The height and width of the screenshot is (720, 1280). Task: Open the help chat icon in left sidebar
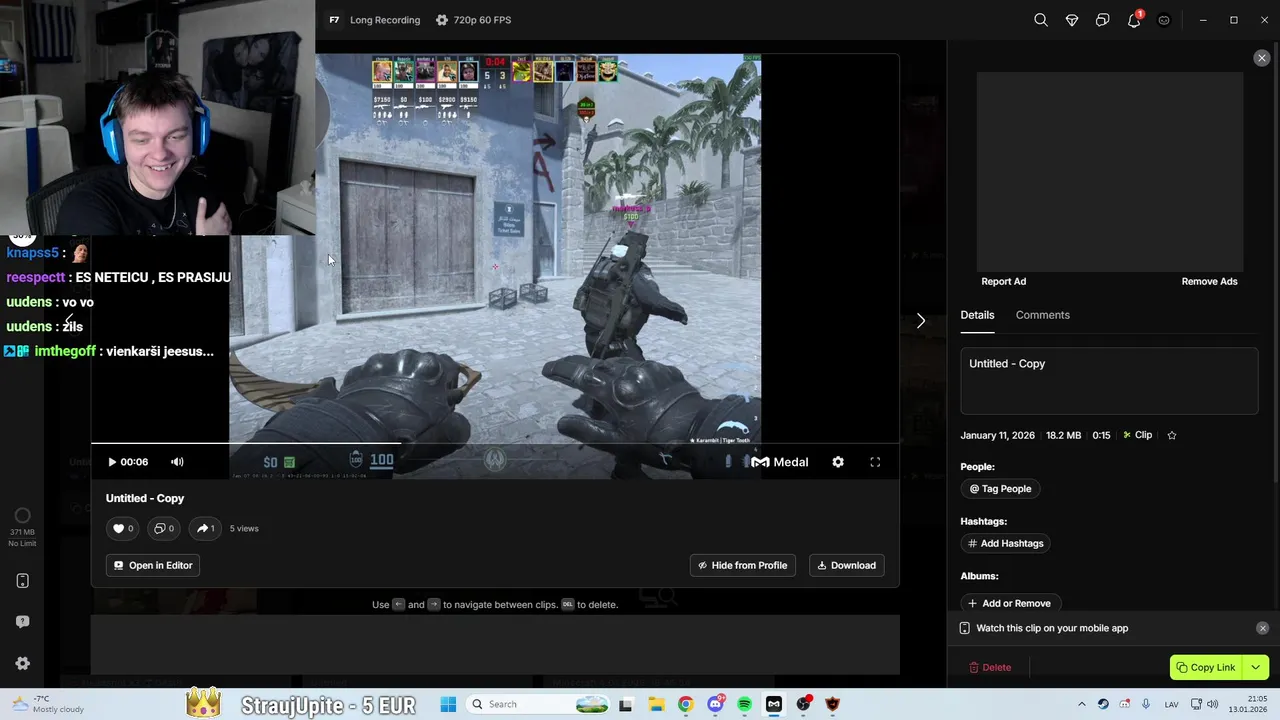pyautogui.click(x=22, y=622)
